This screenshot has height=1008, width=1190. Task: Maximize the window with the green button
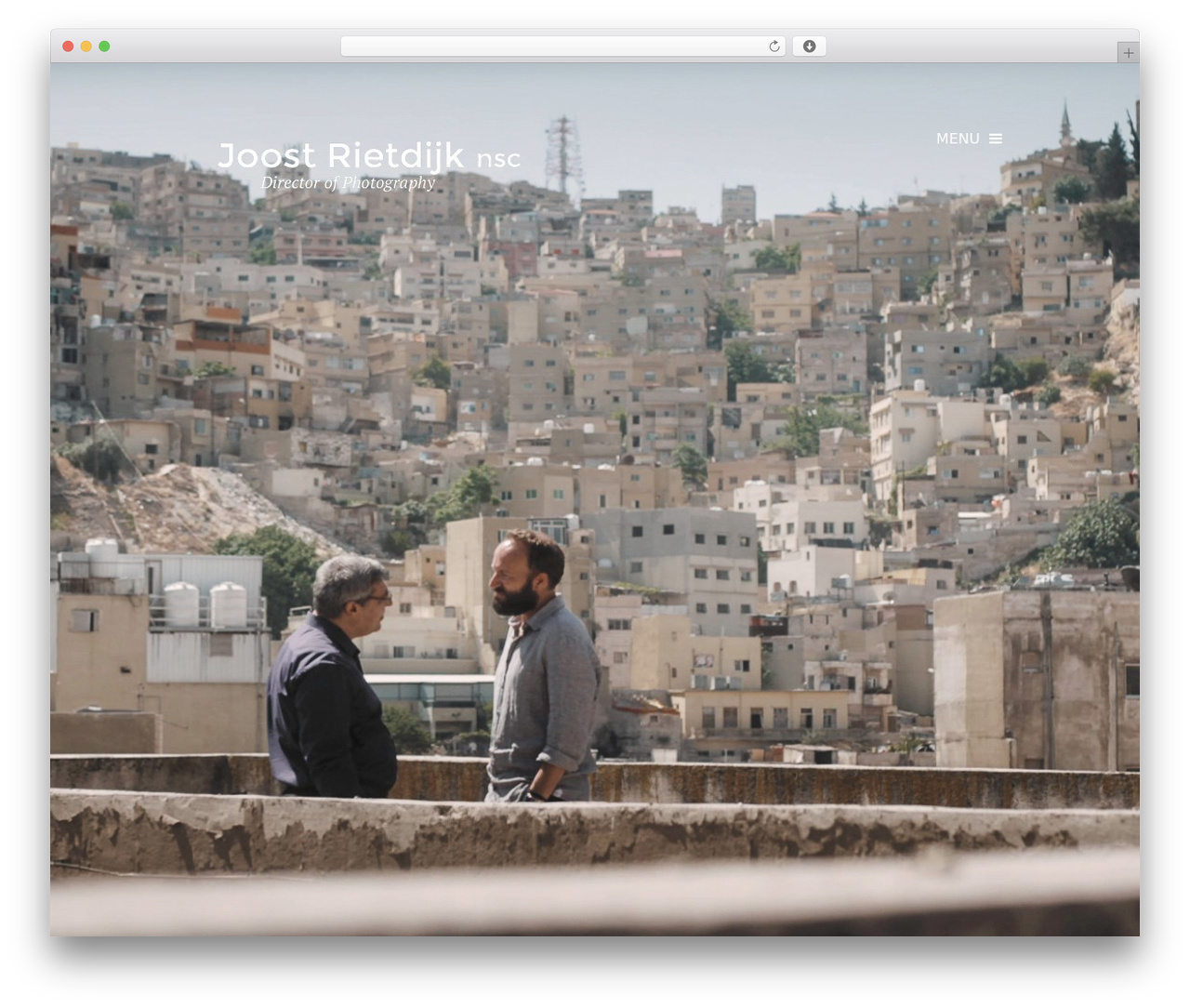click(104, 46)
